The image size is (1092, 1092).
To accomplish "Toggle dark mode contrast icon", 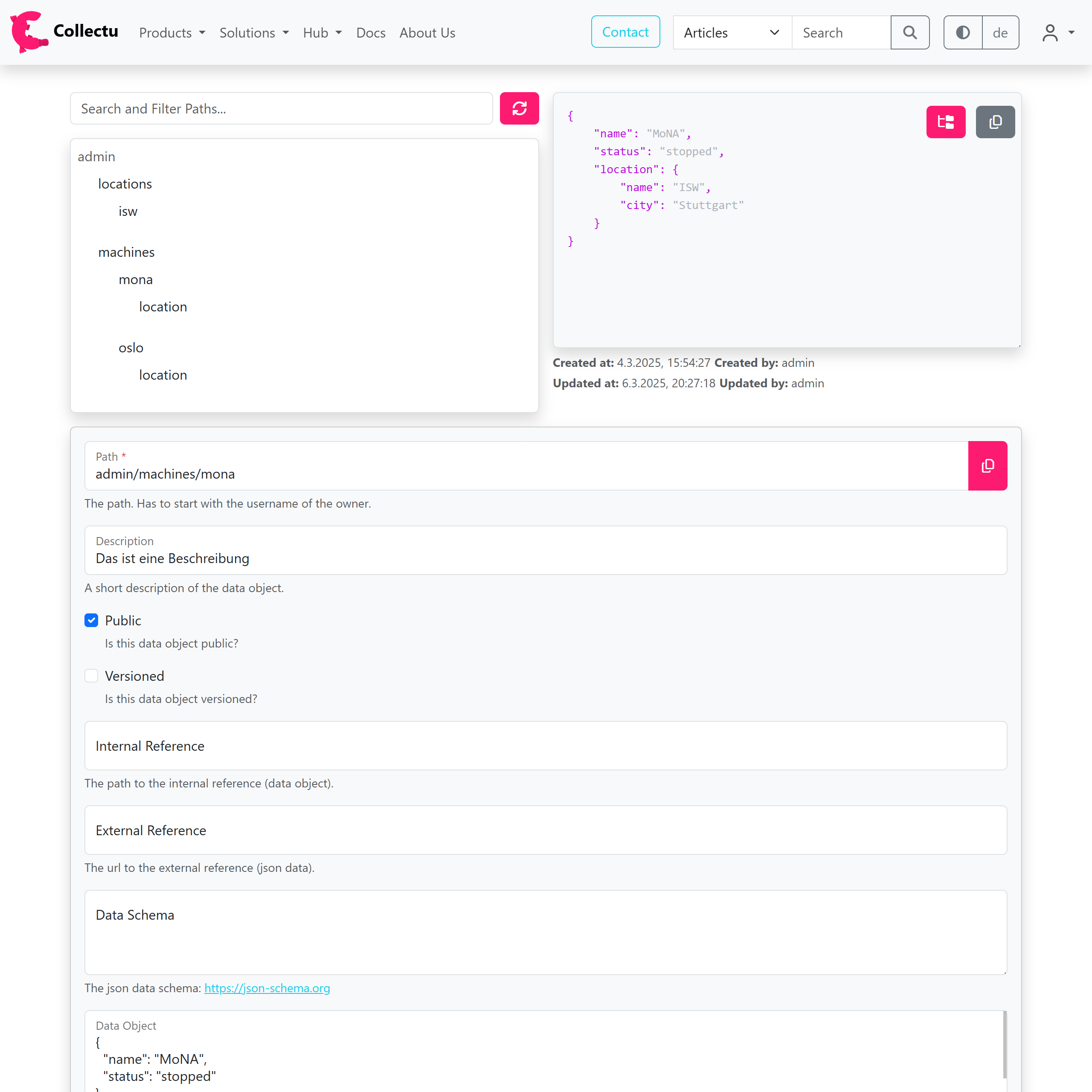I will 963,32.
